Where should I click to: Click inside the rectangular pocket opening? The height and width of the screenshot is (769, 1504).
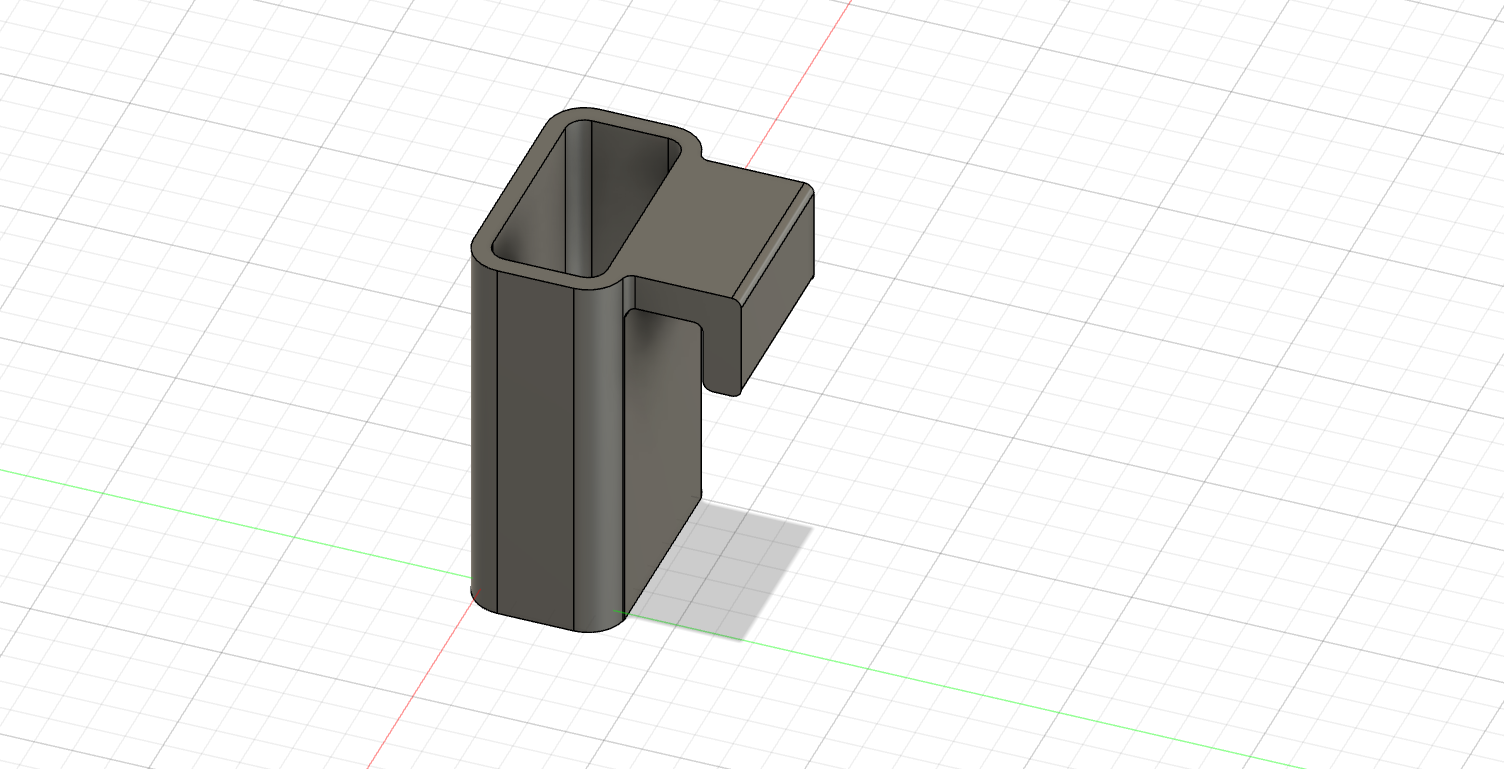[587, 198]
